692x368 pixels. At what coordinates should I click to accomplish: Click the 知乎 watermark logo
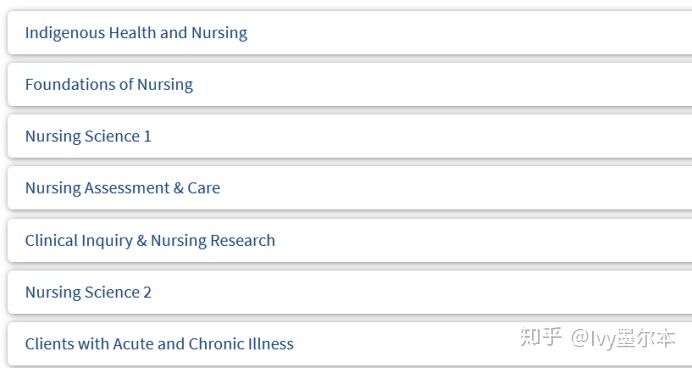[x=541, y=337]
